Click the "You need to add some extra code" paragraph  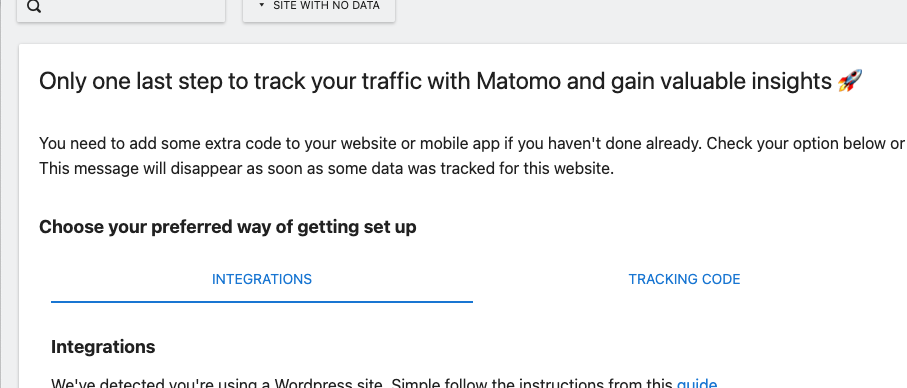[x=471, y=143]
